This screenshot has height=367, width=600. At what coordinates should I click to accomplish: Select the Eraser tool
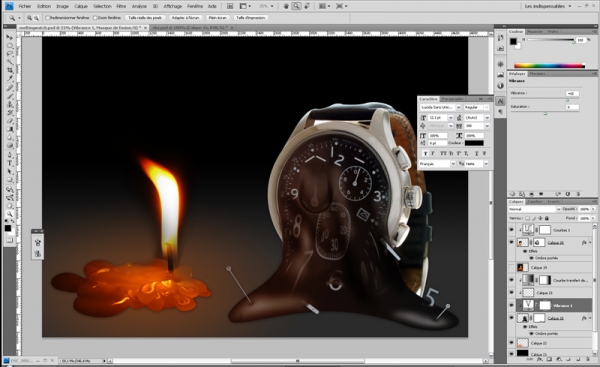click(x=10, y=121)
